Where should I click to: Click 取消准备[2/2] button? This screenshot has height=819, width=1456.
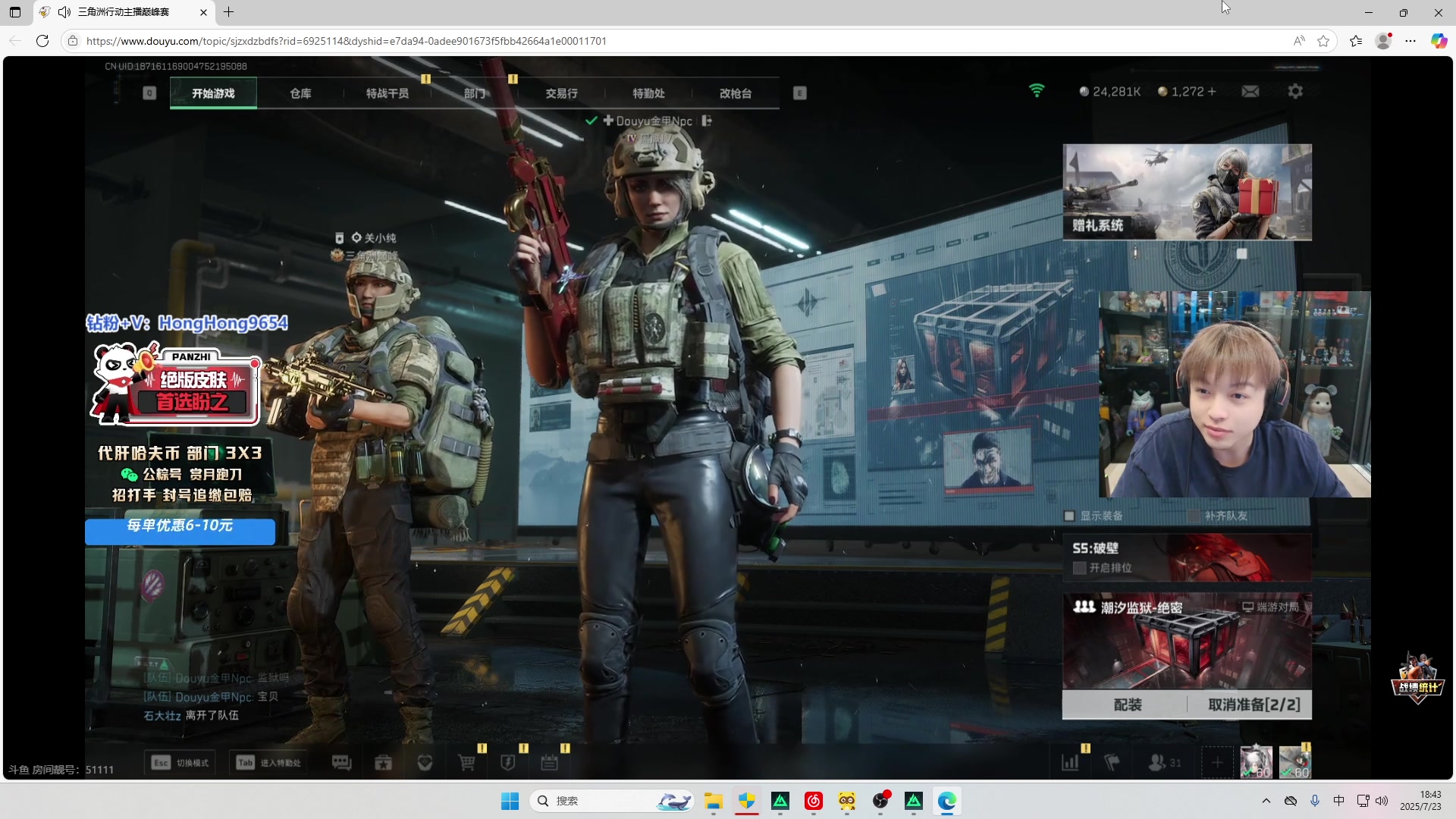pyautogui.click(x=1254, y=704)
